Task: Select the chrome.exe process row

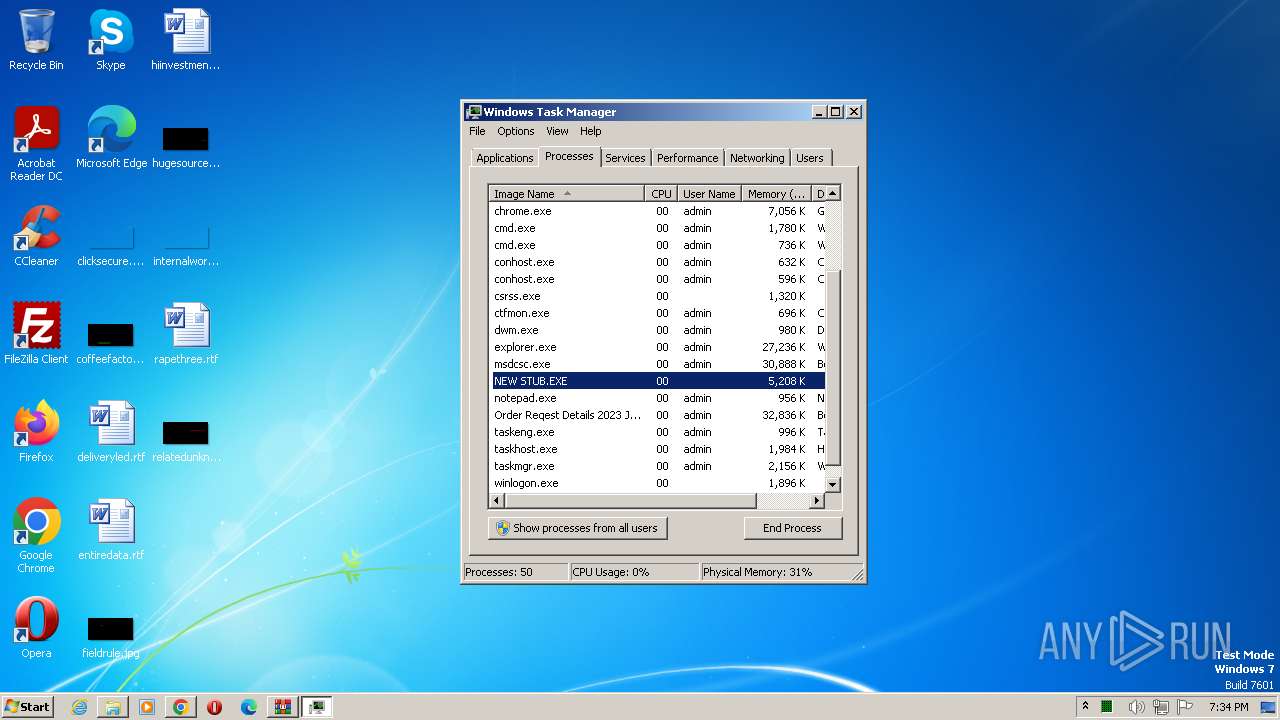Action: point(657,211)
